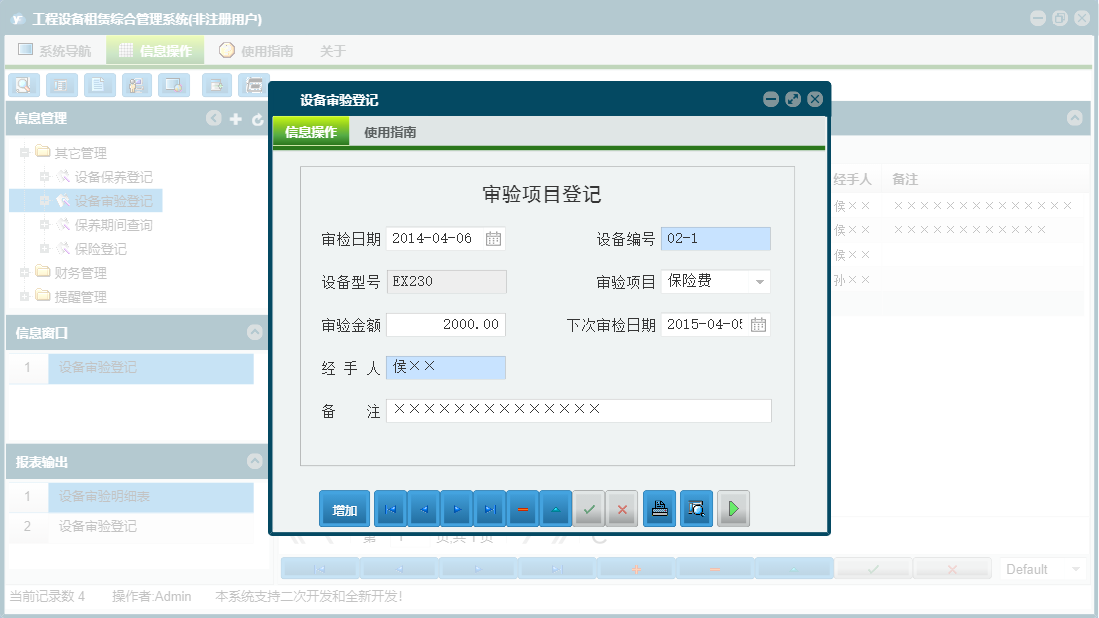The width and height of the screenshot is (1099, 618).
Task: Open the 审验项目 dropdown showing 保险费
Action: tap(760, 281)
